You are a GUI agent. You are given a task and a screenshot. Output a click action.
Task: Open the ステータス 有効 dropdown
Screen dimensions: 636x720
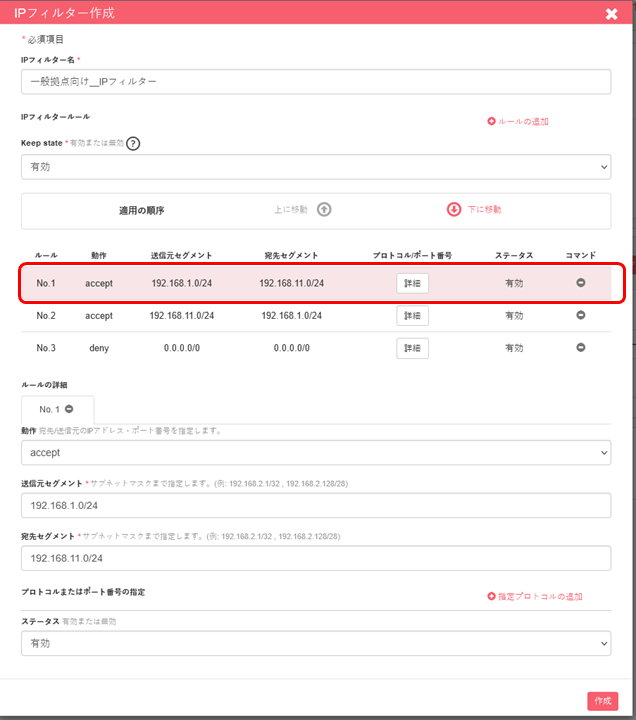pos(316,643)
